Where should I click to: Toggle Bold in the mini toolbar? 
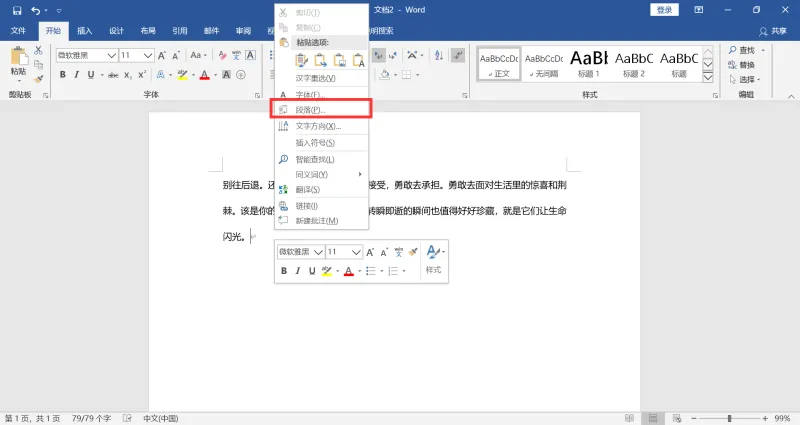click(x=284, y=271)
